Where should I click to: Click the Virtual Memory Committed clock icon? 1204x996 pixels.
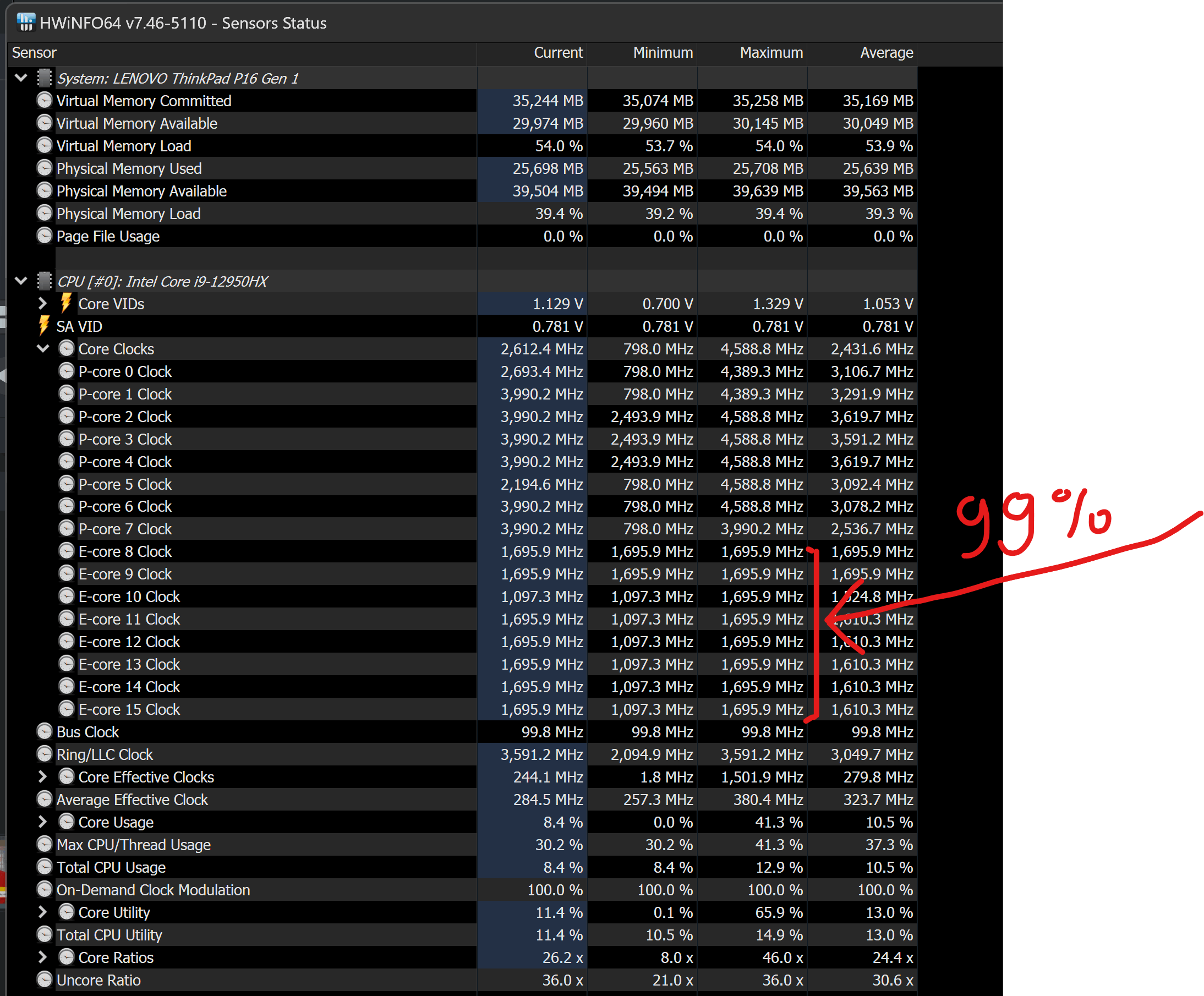(44, 100)
